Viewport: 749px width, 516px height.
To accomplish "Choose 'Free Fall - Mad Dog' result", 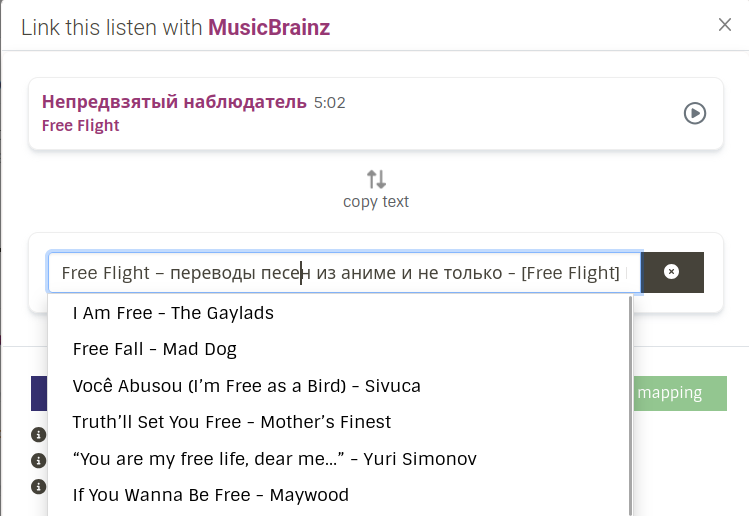I will coord(154,349).
